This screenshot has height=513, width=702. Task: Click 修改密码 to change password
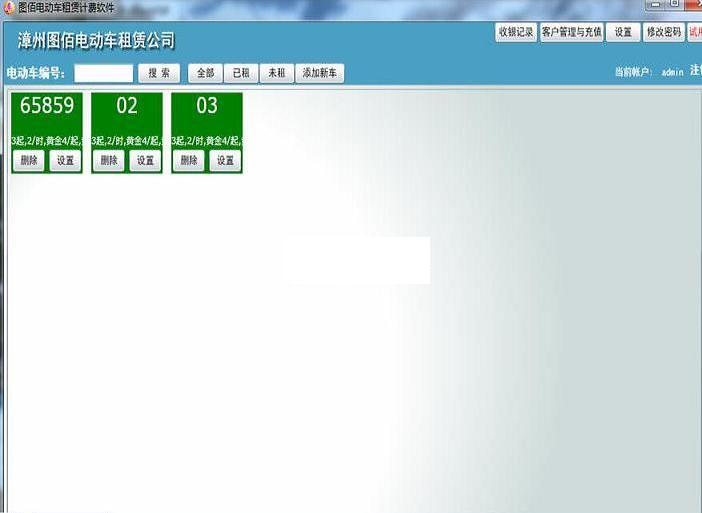tap(663, 32)
